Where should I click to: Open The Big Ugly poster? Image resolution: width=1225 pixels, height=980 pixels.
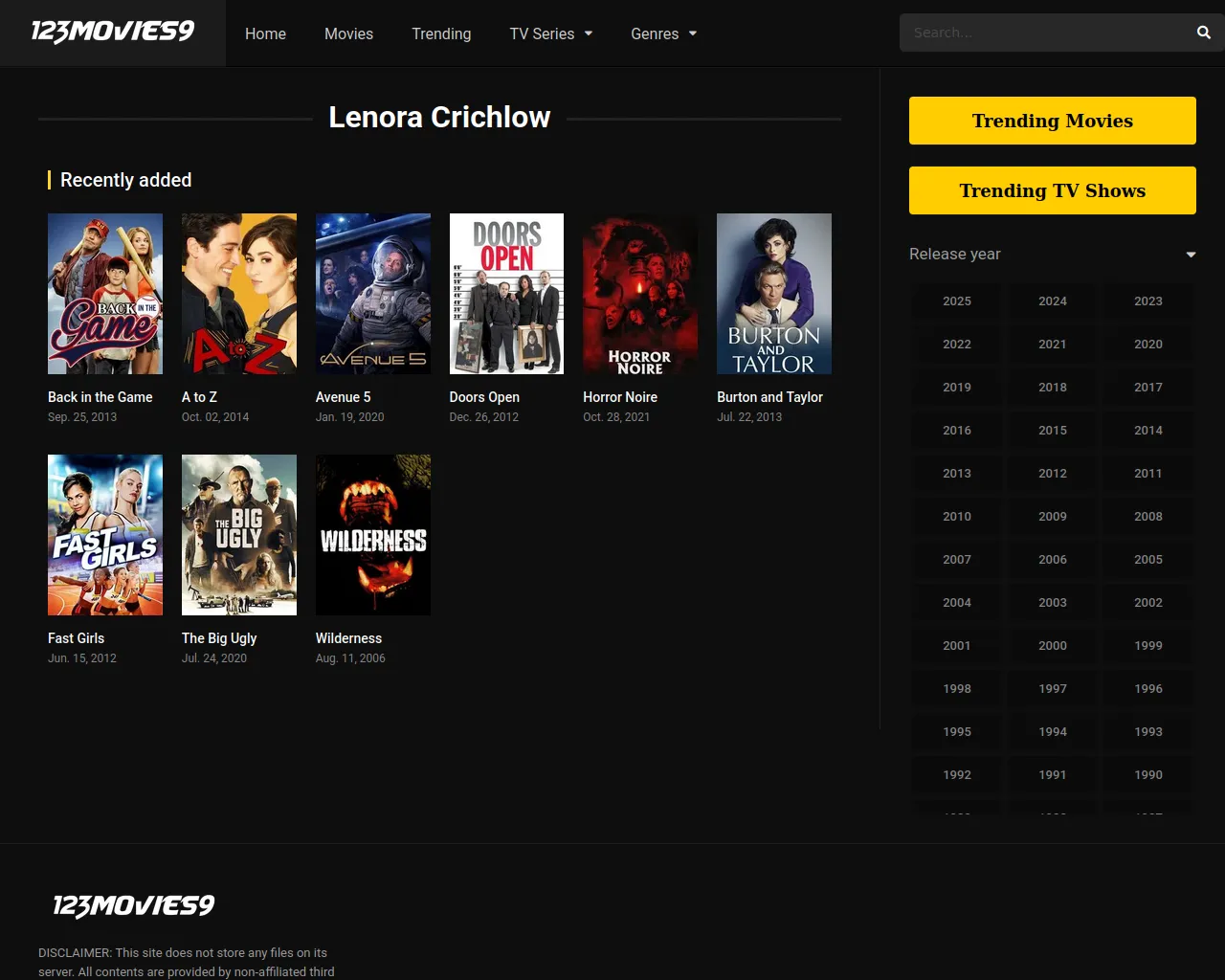pos(239,535)
